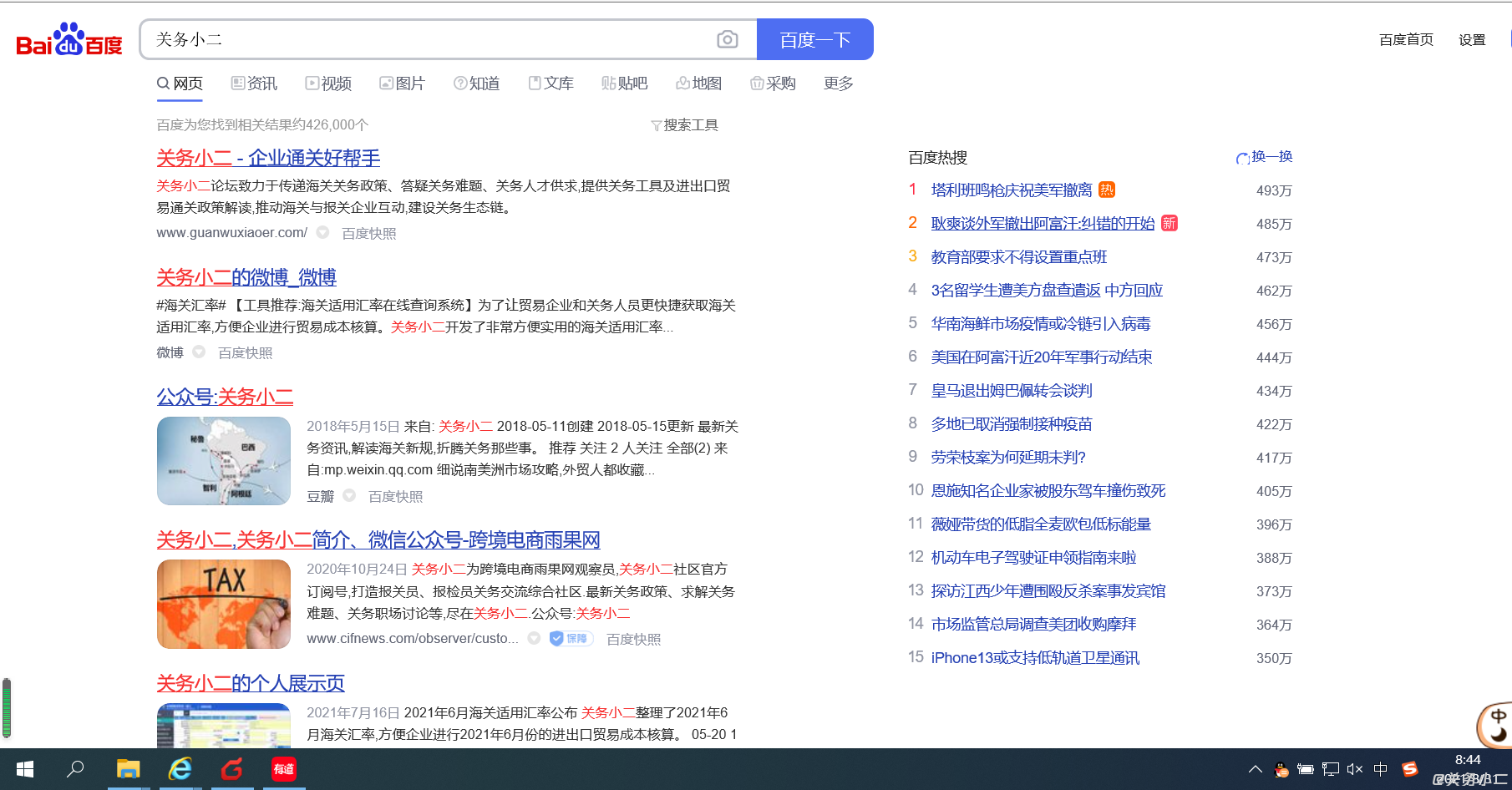
Task: Click the 保障 badge icon
Action: tap(571, 639)
